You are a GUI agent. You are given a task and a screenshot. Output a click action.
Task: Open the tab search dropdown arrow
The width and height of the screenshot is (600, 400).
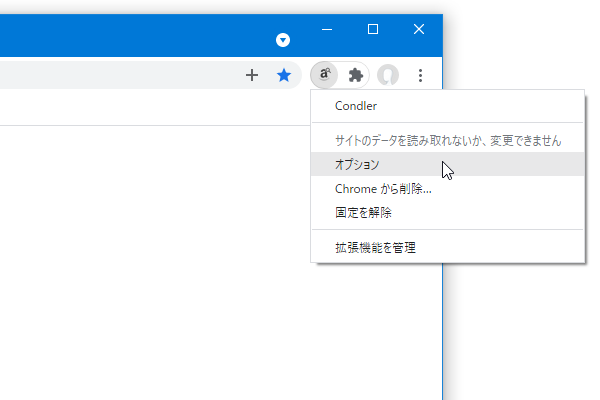pos(283,40)
